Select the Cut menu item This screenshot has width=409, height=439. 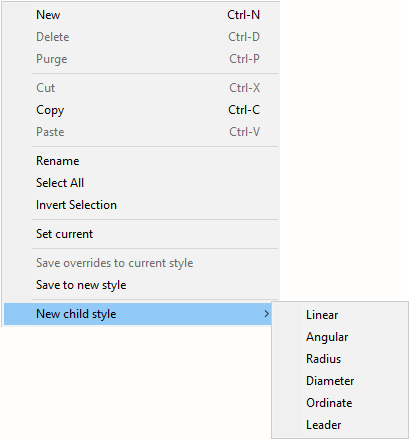tap(142, 88)
